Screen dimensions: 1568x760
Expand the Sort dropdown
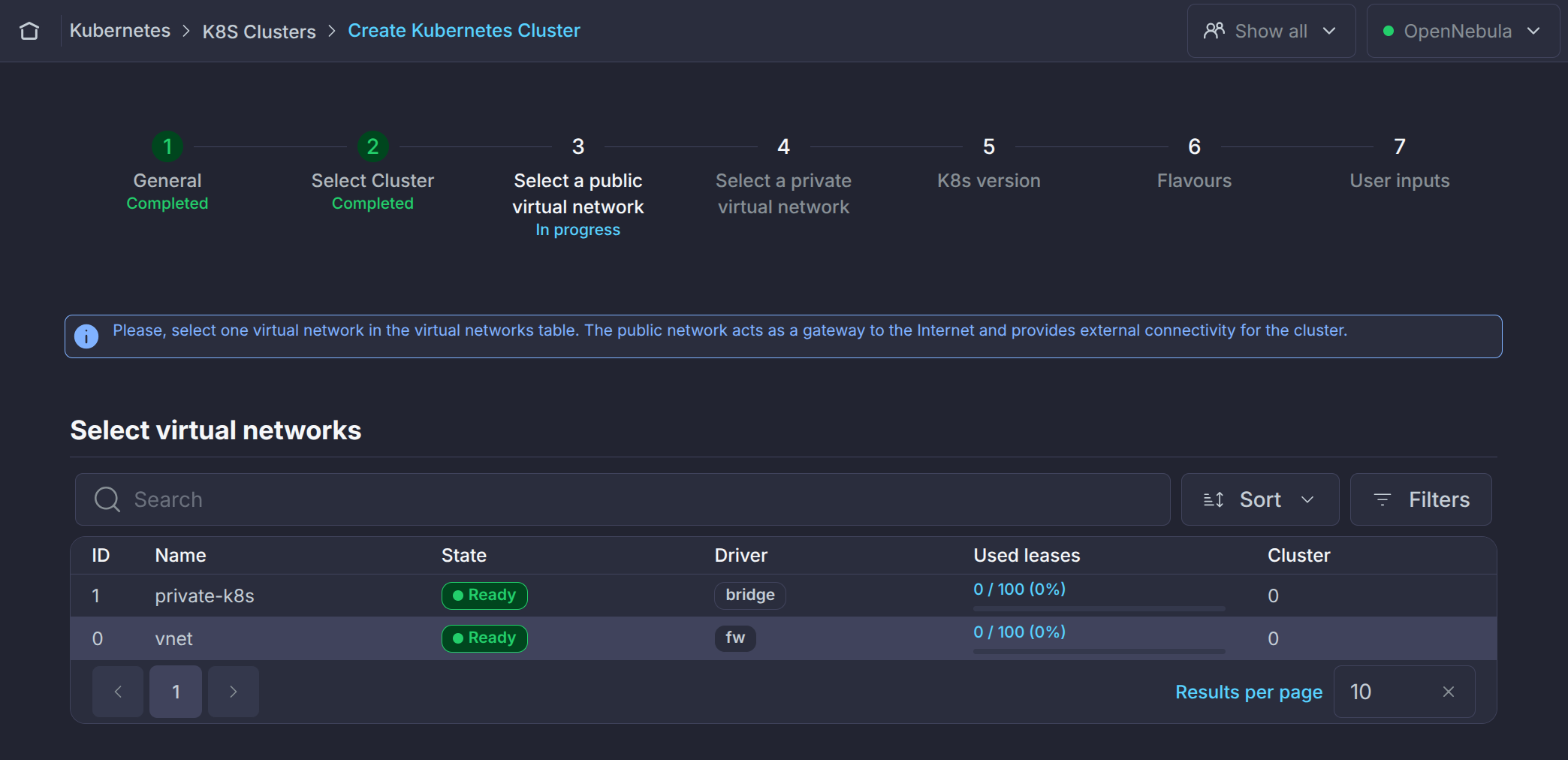pyautogui.click(x=1260, y=499)
